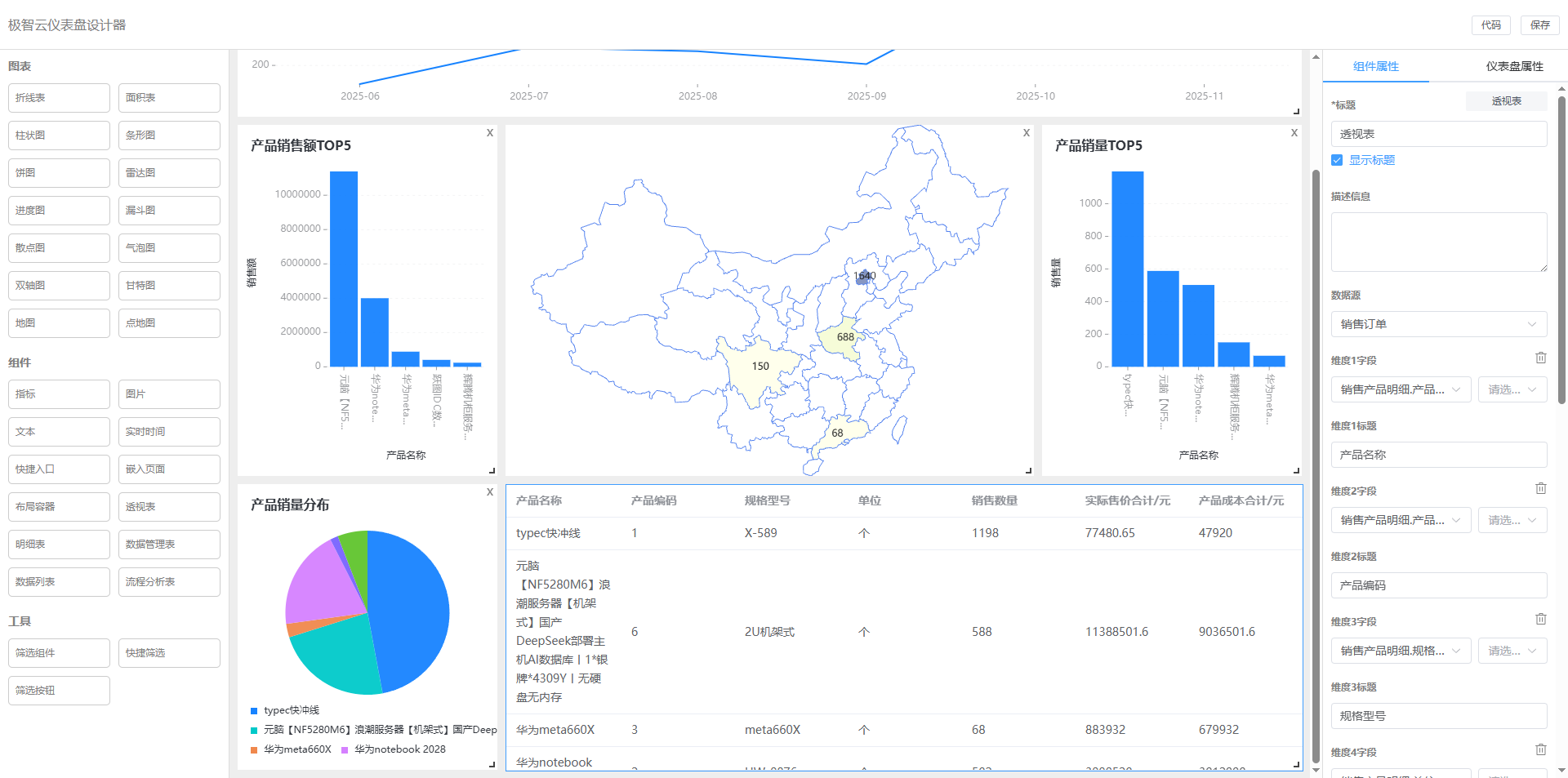Close the 产品销售额TOP5 chart widget
The image size is (1568, 778).
pos(490,133)
